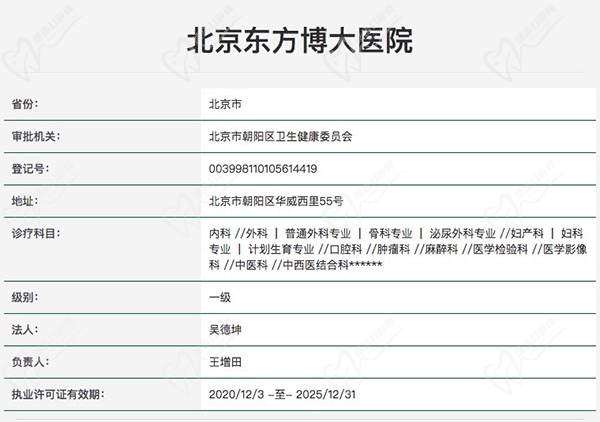Select the 执业许可证有效期 label
Viewport: 600px width, 422px height.
(58, 394)
